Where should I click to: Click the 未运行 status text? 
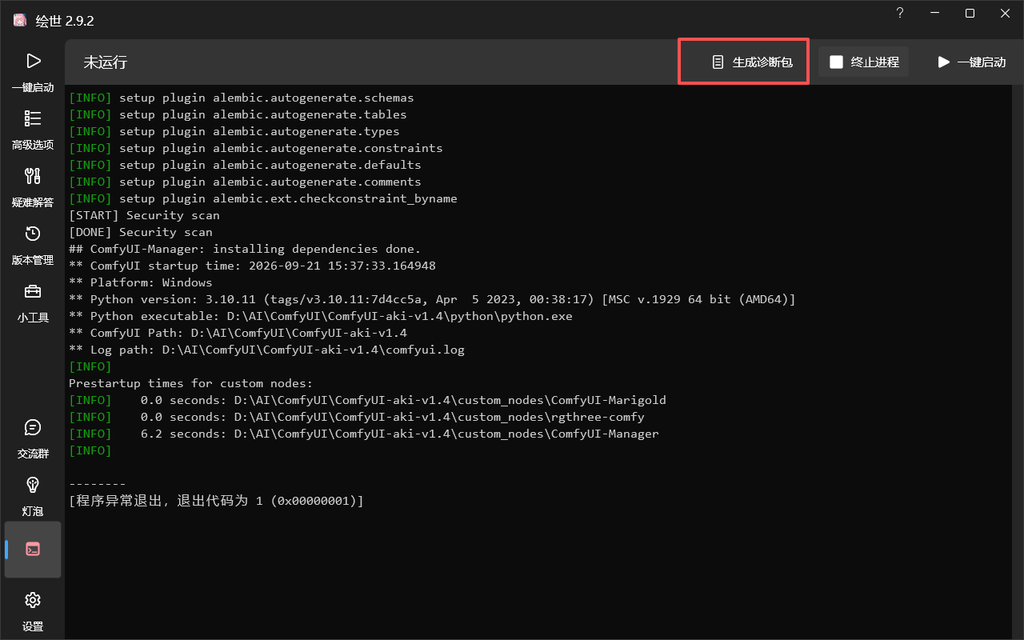click(105, 62)
